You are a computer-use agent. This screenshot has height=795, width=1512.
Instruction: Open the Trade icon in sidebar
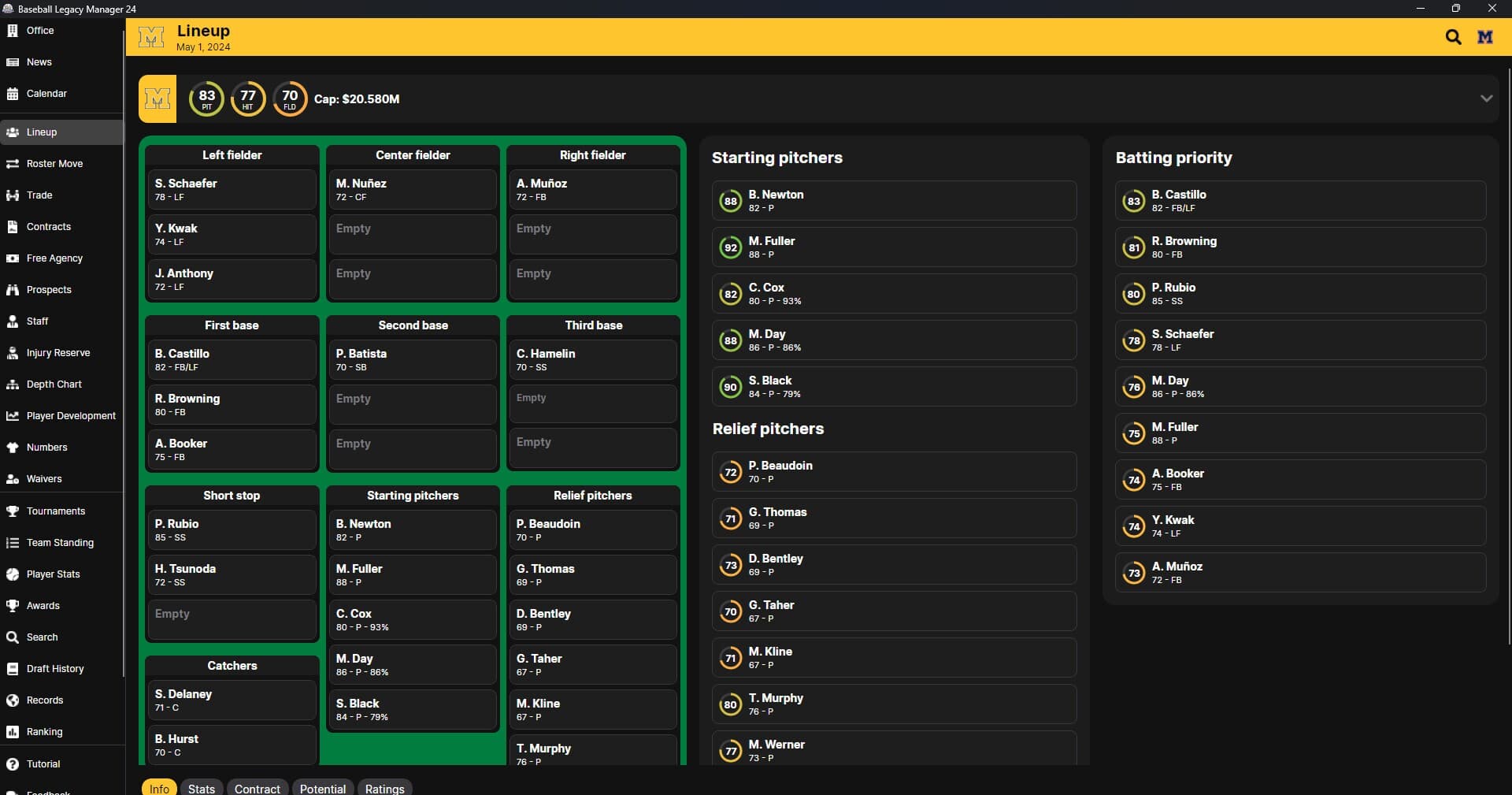13,195
